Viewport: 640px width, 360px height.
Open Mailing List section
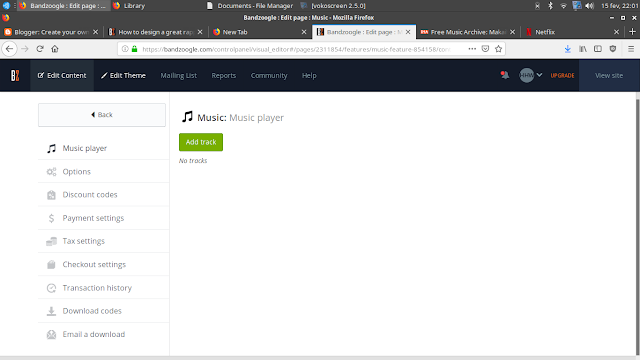[178, 76]
